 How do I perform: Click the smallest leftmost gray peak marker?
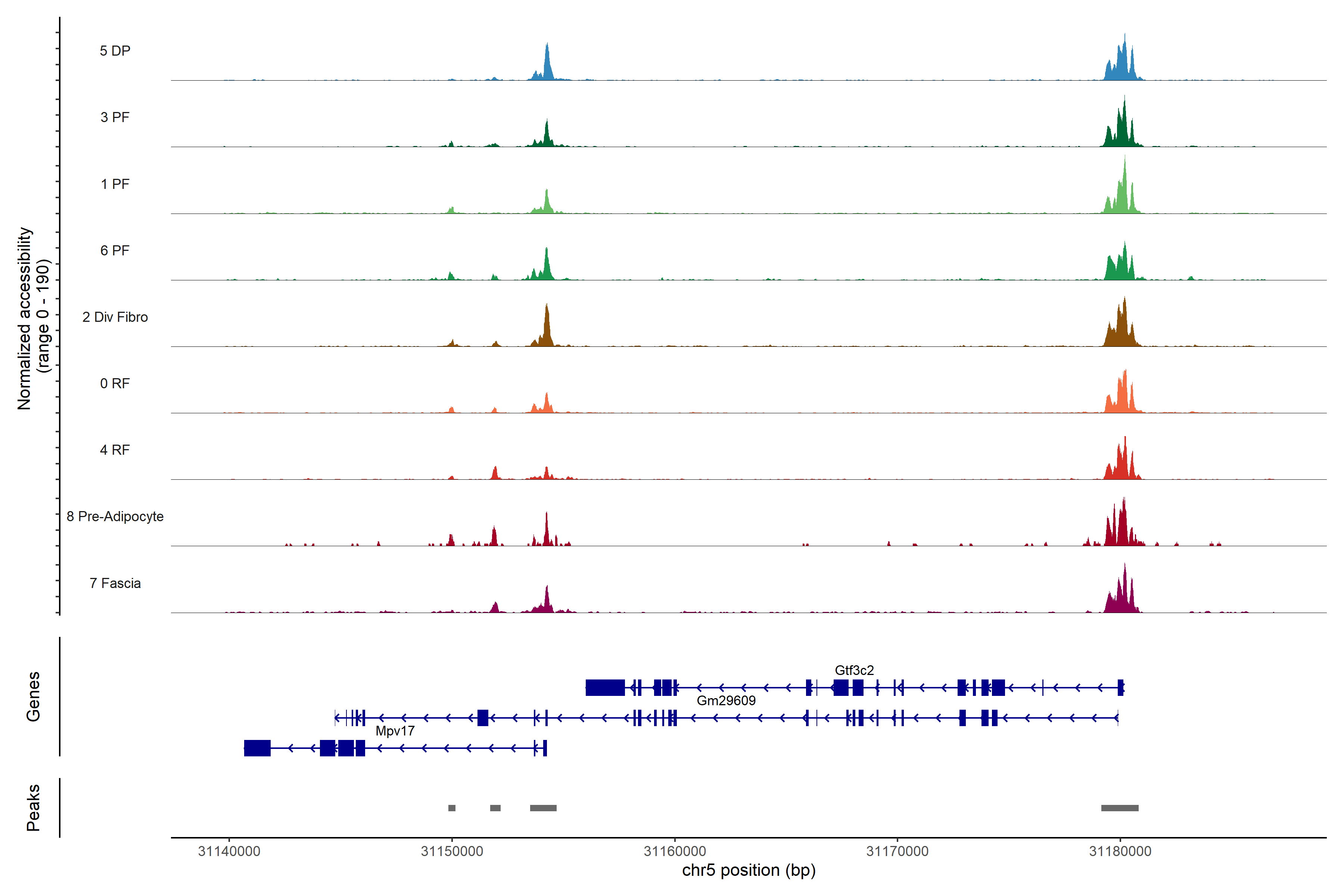[451, 808]
